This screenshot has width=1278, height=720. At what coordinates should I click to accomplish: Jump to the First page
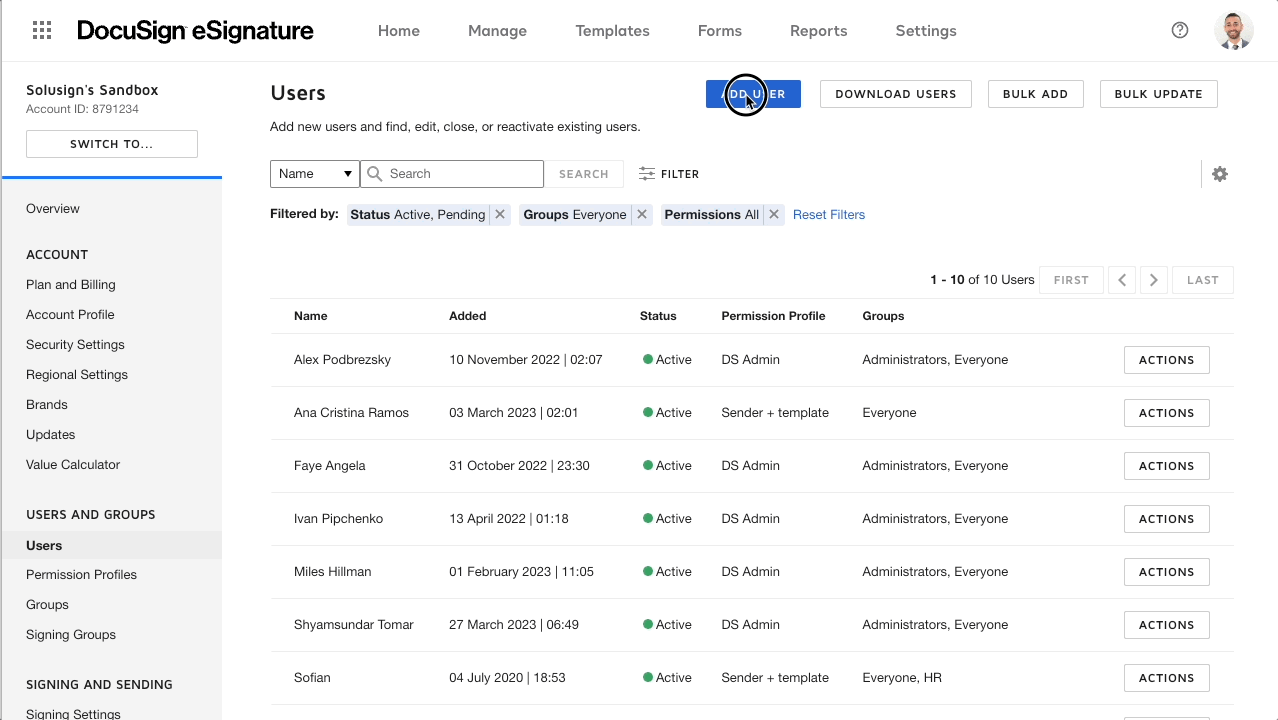[x=1071, y=280]
